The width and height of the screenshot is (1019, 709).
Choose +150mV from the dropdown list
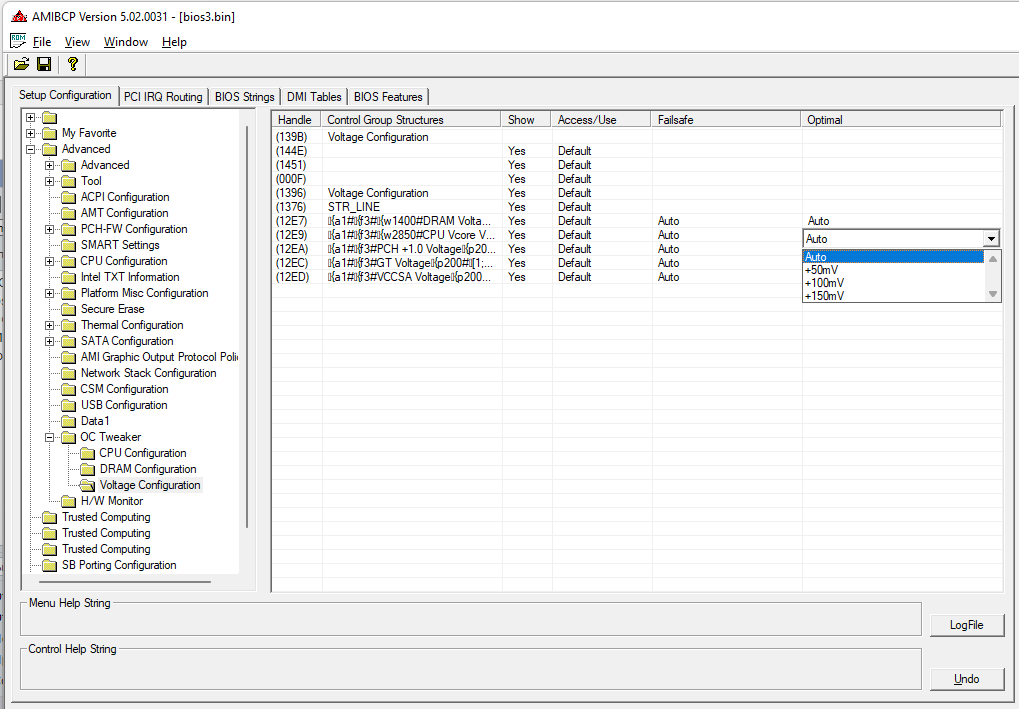click(x=894, y=296)
